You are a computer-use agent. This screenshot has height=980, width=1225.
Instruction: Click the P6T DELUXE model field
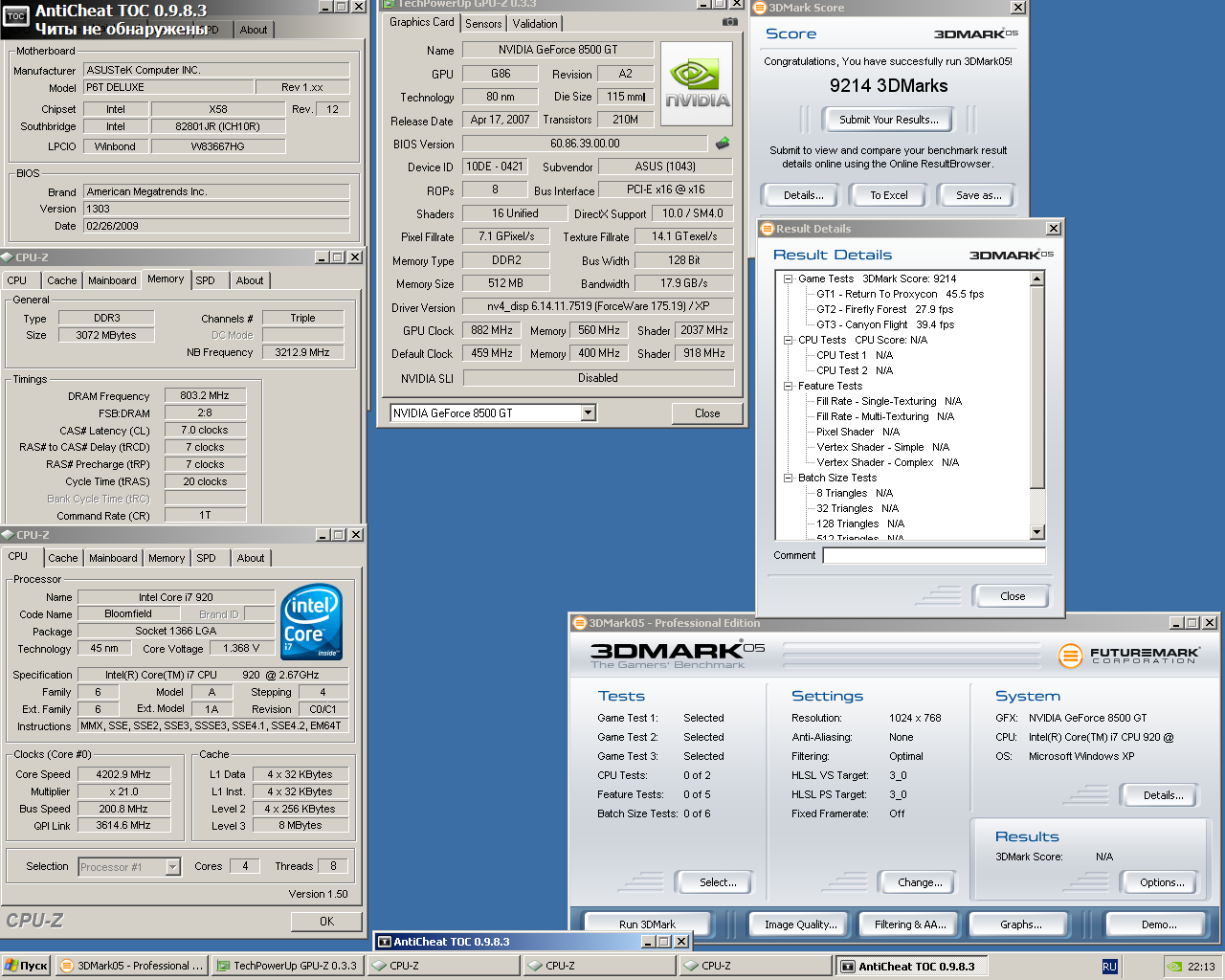(168, 87)
